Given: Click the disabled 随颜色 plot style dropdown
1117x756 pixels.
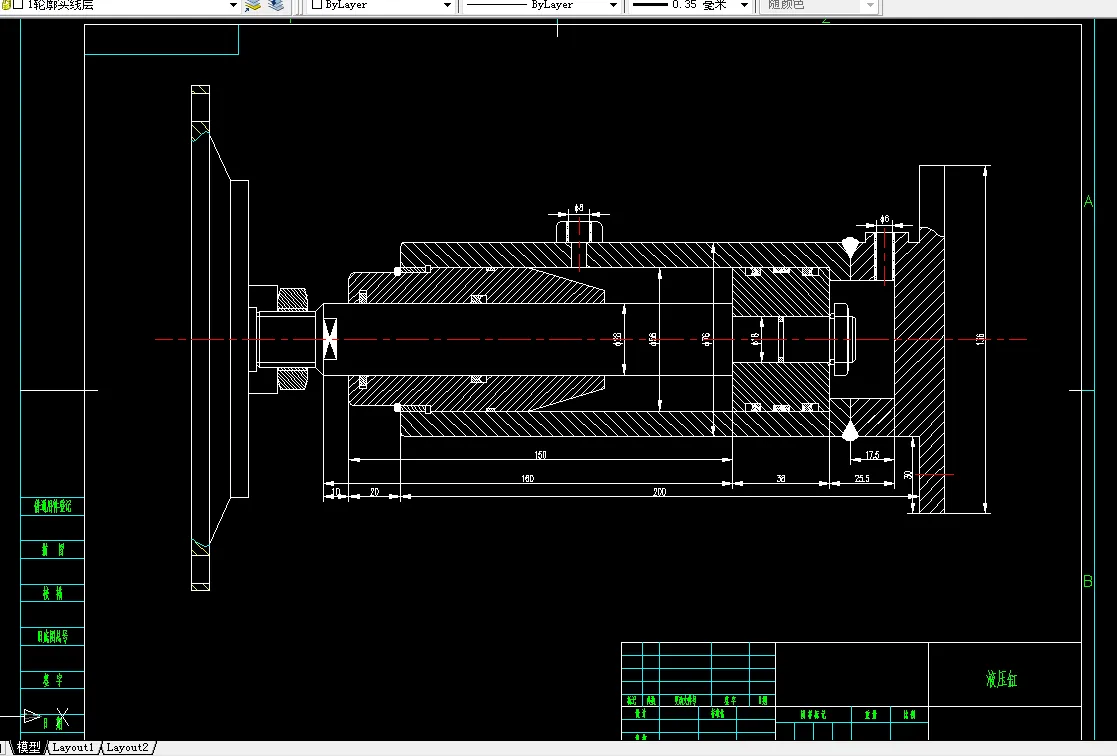Looking at the screenshot, I should 819,5.
